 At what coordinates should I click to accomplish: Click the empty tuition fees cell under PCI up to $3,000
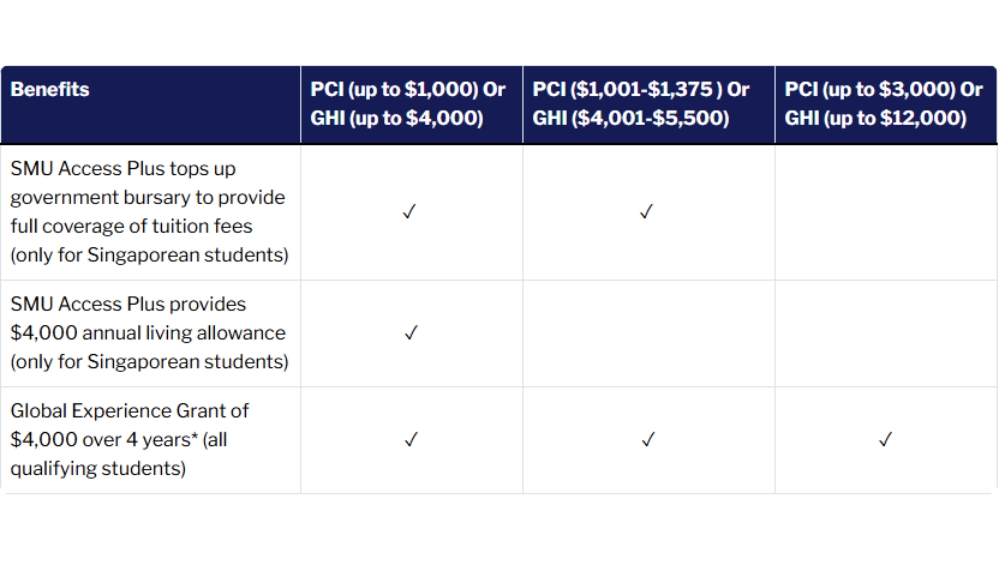click(x=885, y=212)
